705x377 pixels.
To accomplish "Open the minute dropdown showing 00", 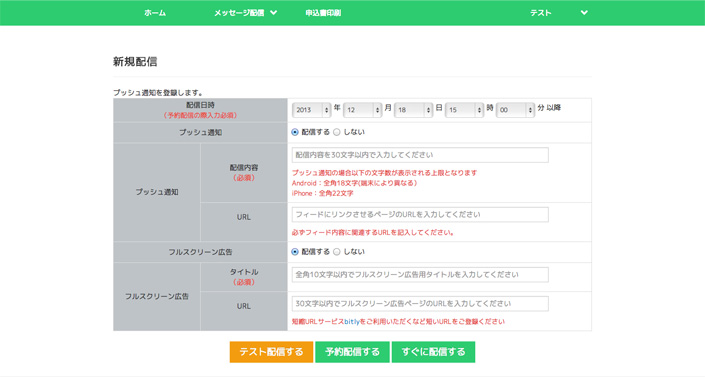I will point(515,110).
